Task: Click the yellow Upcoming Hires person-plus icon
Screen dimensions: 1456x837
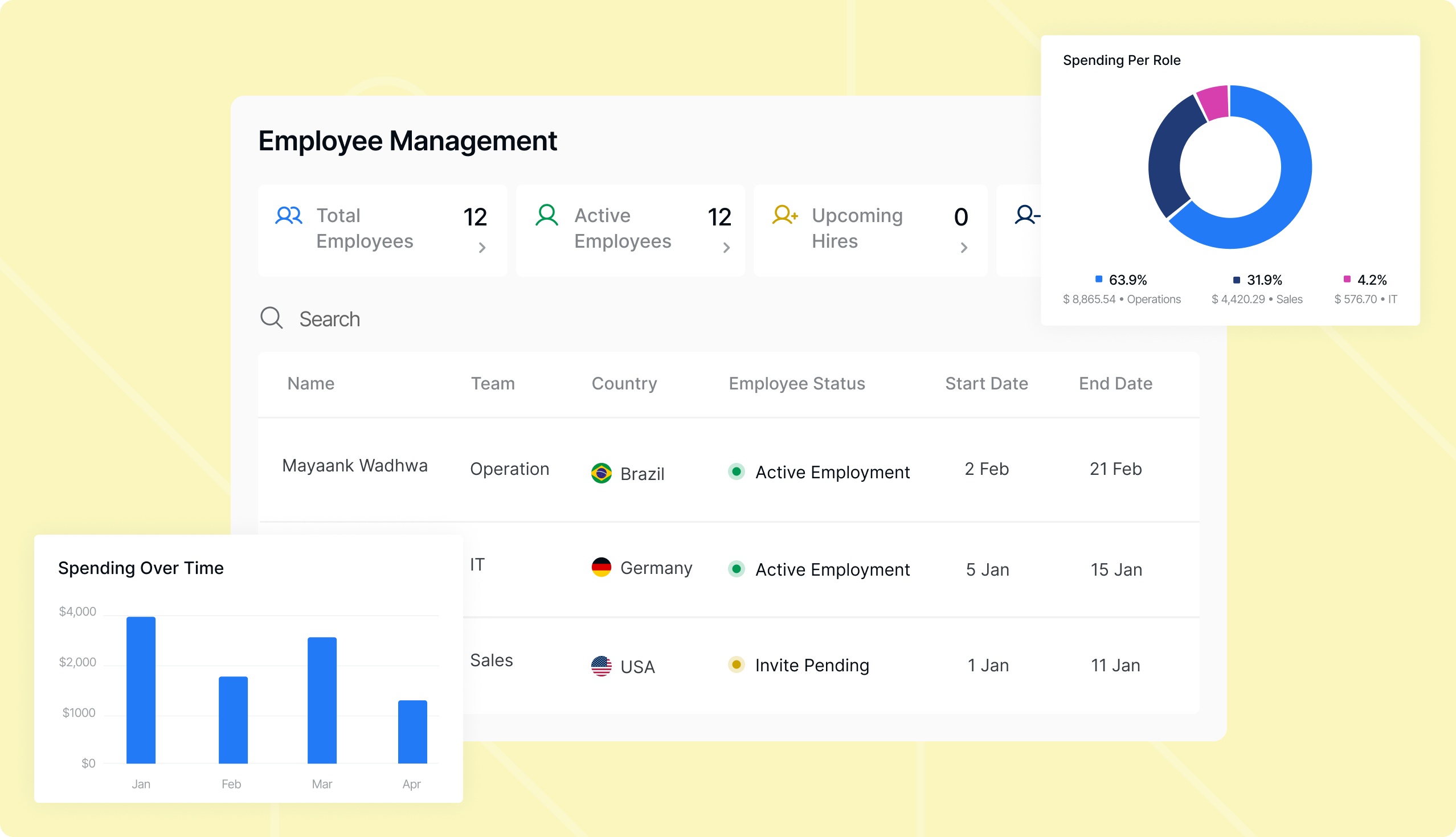Action: [785, 215]
